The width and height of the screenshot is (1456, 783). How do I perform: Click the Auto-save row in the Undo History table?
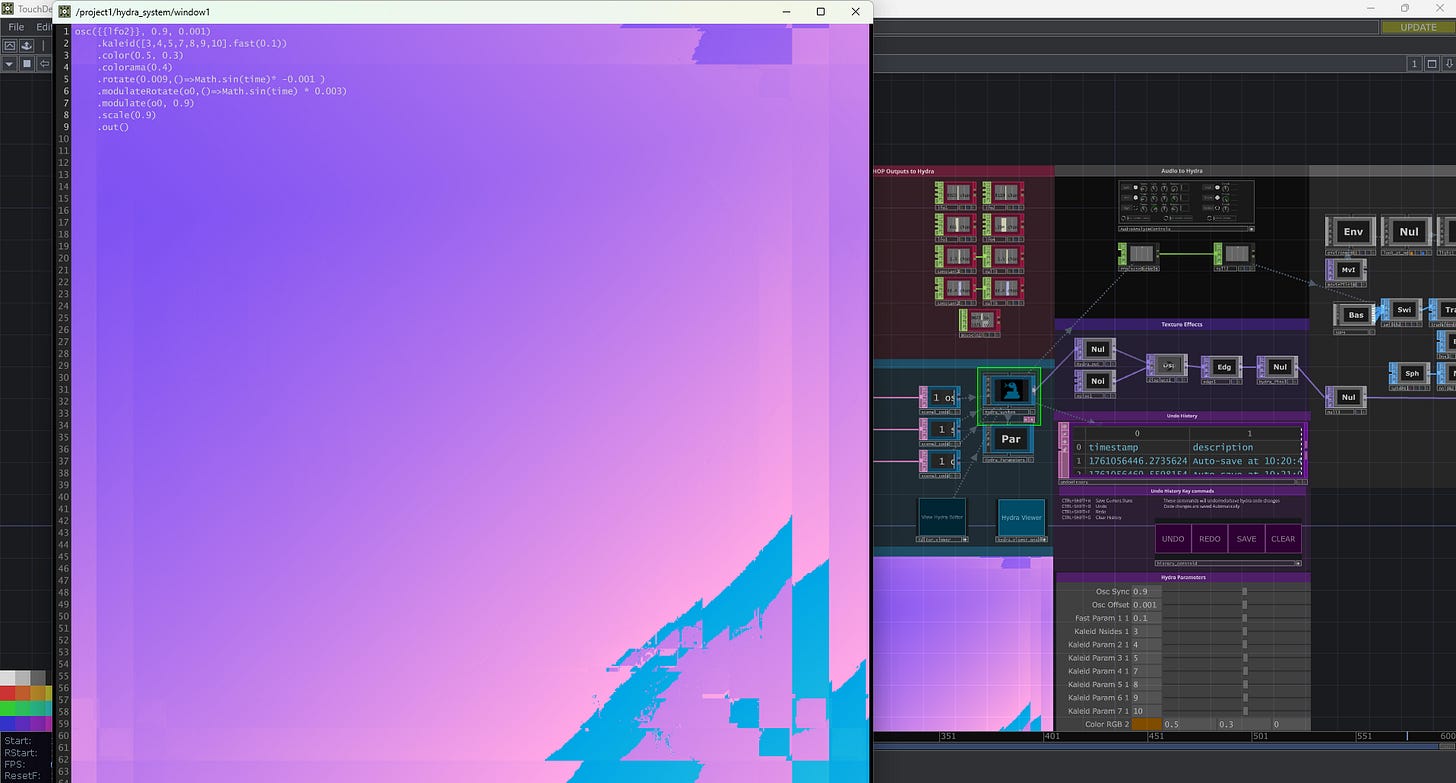[1230, 460]
